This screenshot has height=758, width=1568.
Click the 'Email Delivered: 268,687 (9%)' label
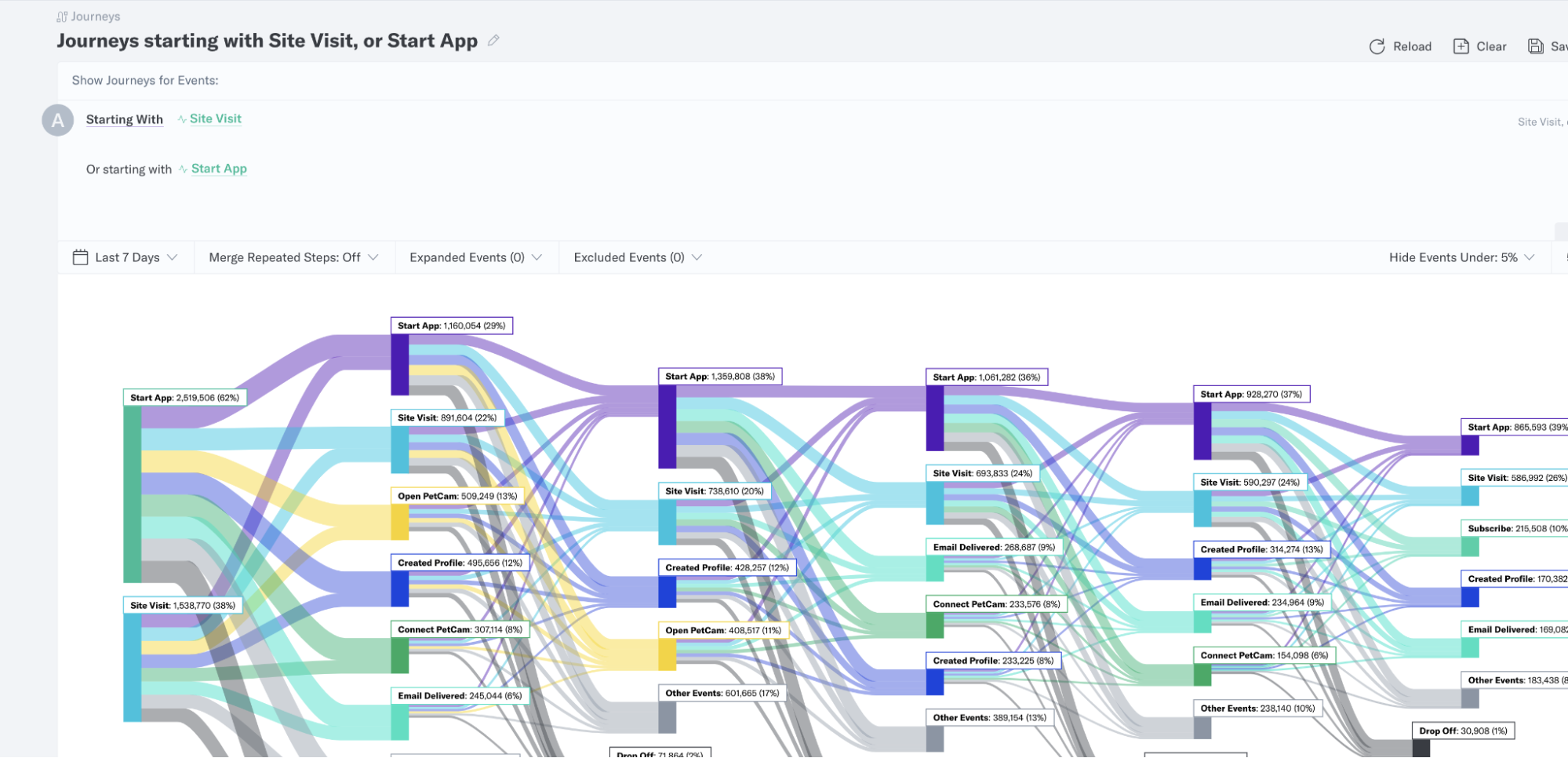[x=995, y=548]
